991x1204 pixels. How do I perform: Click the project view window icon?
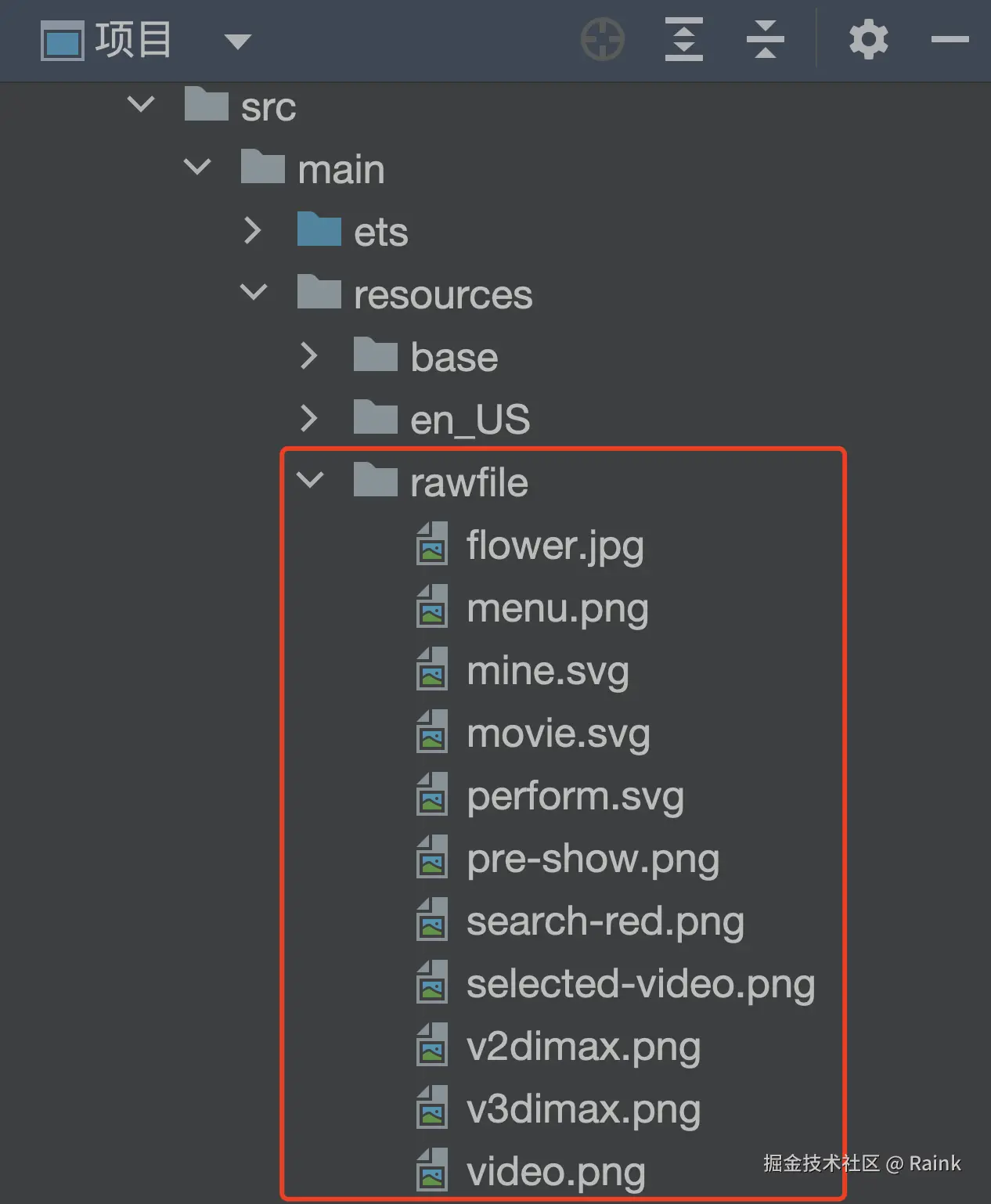pos(62,41)
